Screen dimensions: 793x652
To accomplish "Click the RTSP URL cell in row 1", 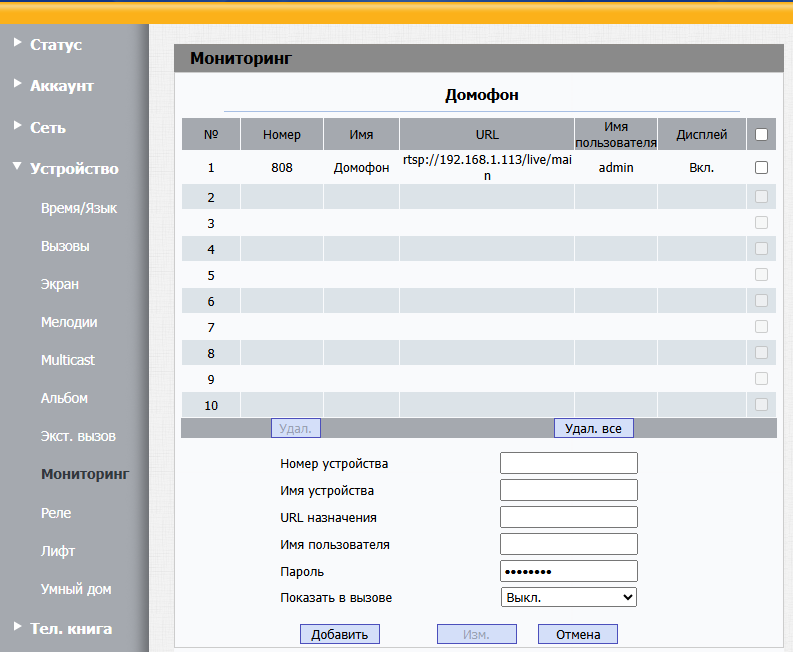I will 487,168.
